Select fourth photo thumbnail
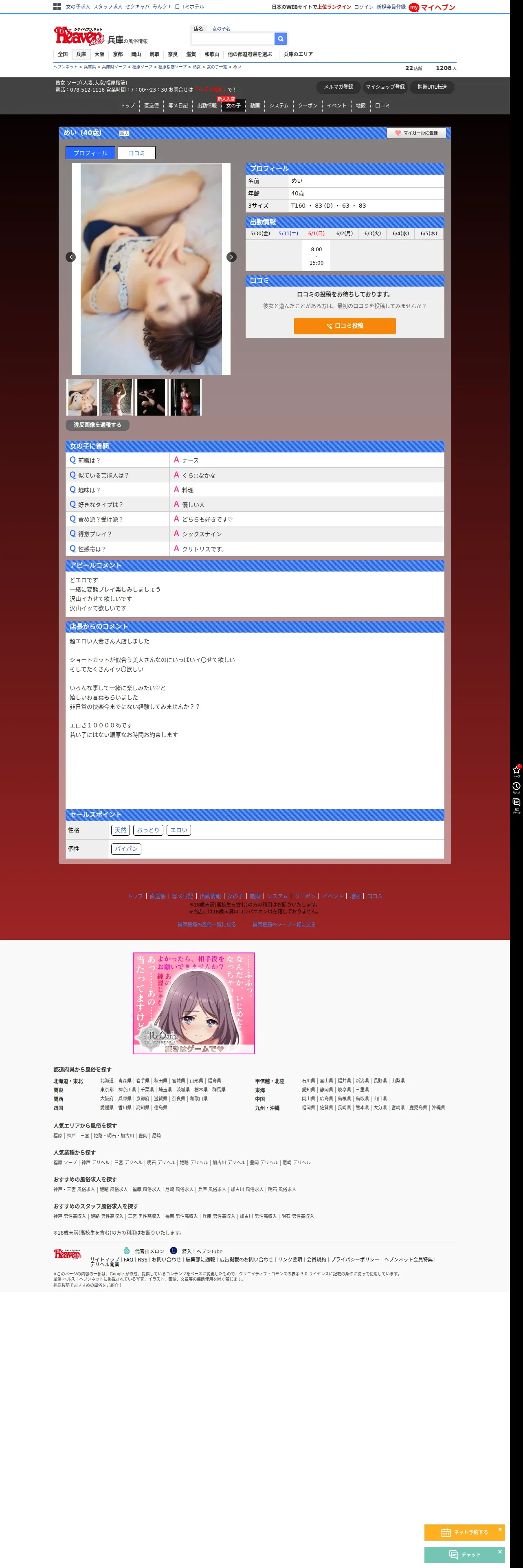This screenshot has width=523, height=1568. pyautogui.click(x=185, y=397)
